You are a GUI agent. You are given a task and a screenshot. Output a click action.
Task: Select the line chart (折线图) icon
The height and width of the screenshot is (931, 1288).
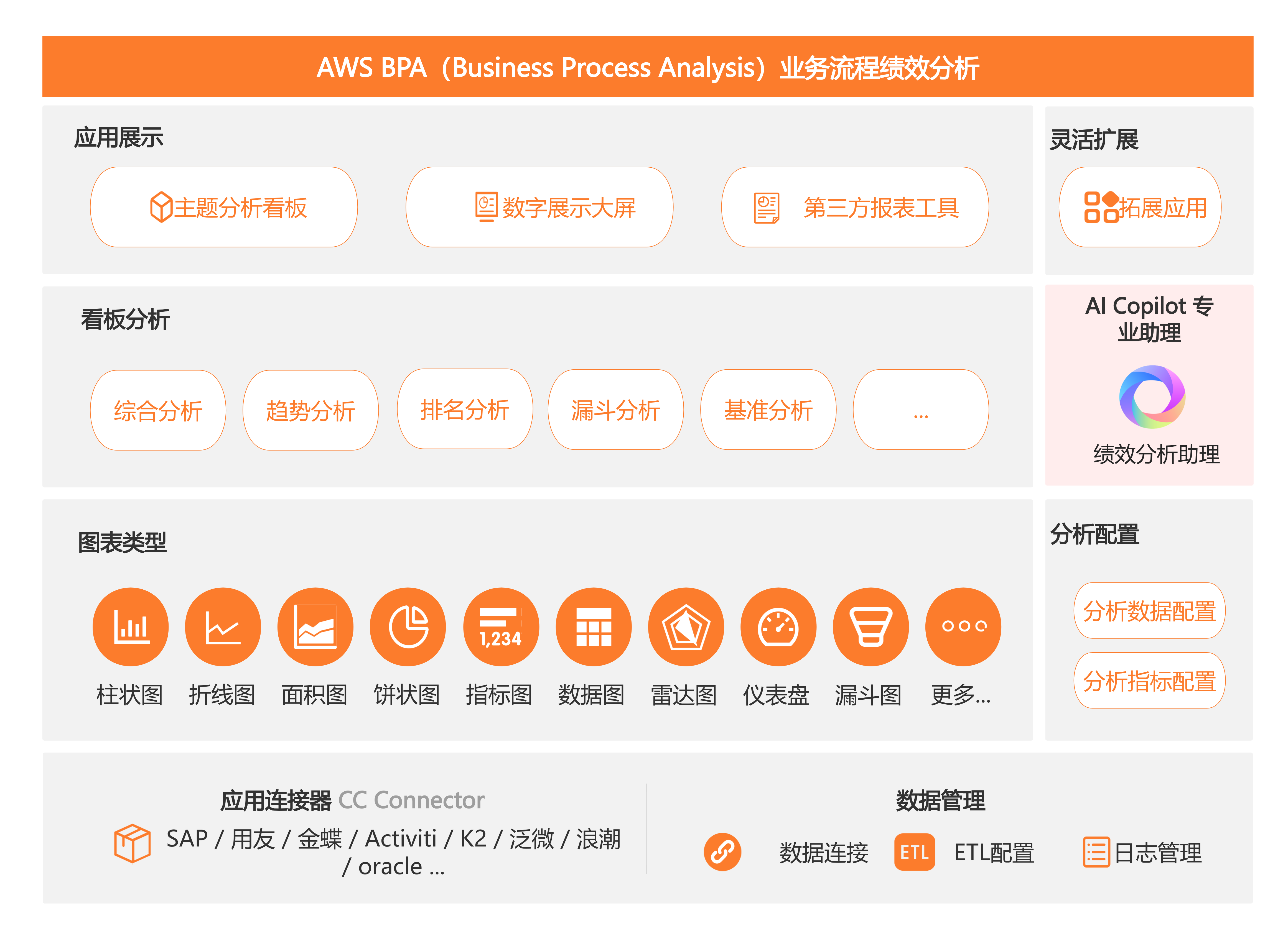click(223, 627)
